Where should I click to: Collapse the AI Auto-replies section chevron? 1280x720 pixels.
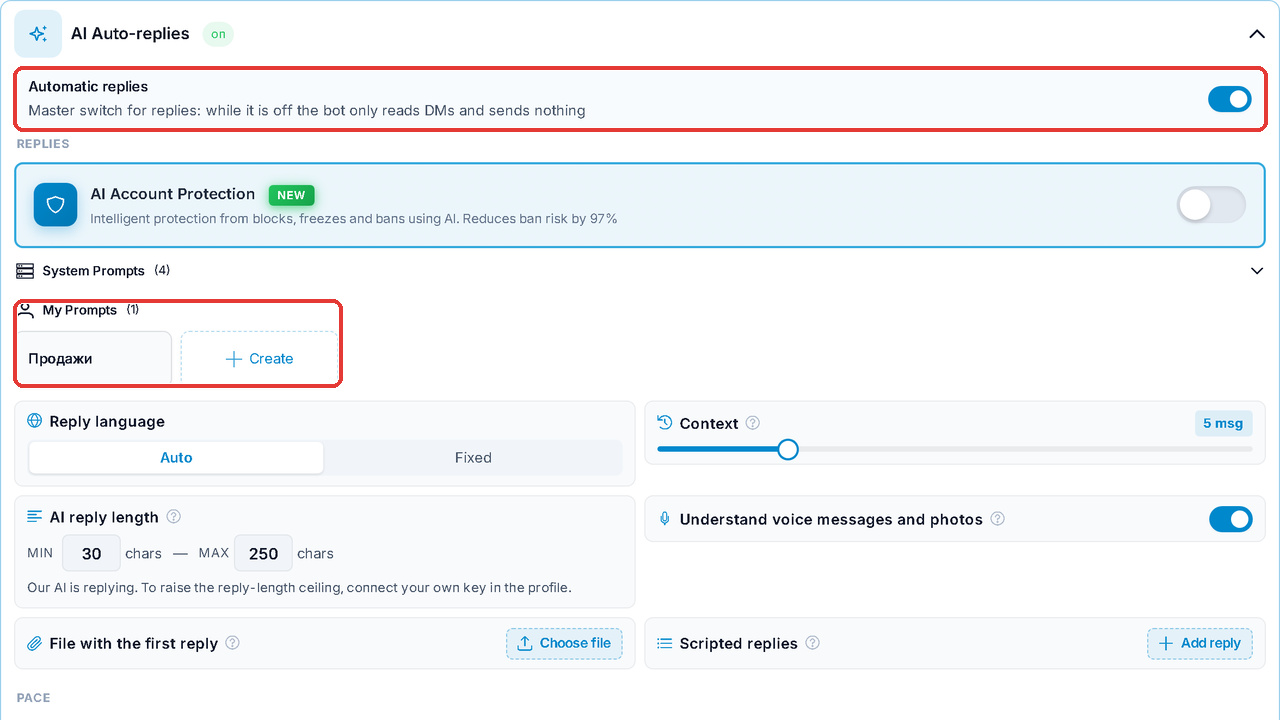coord(1257,34)
